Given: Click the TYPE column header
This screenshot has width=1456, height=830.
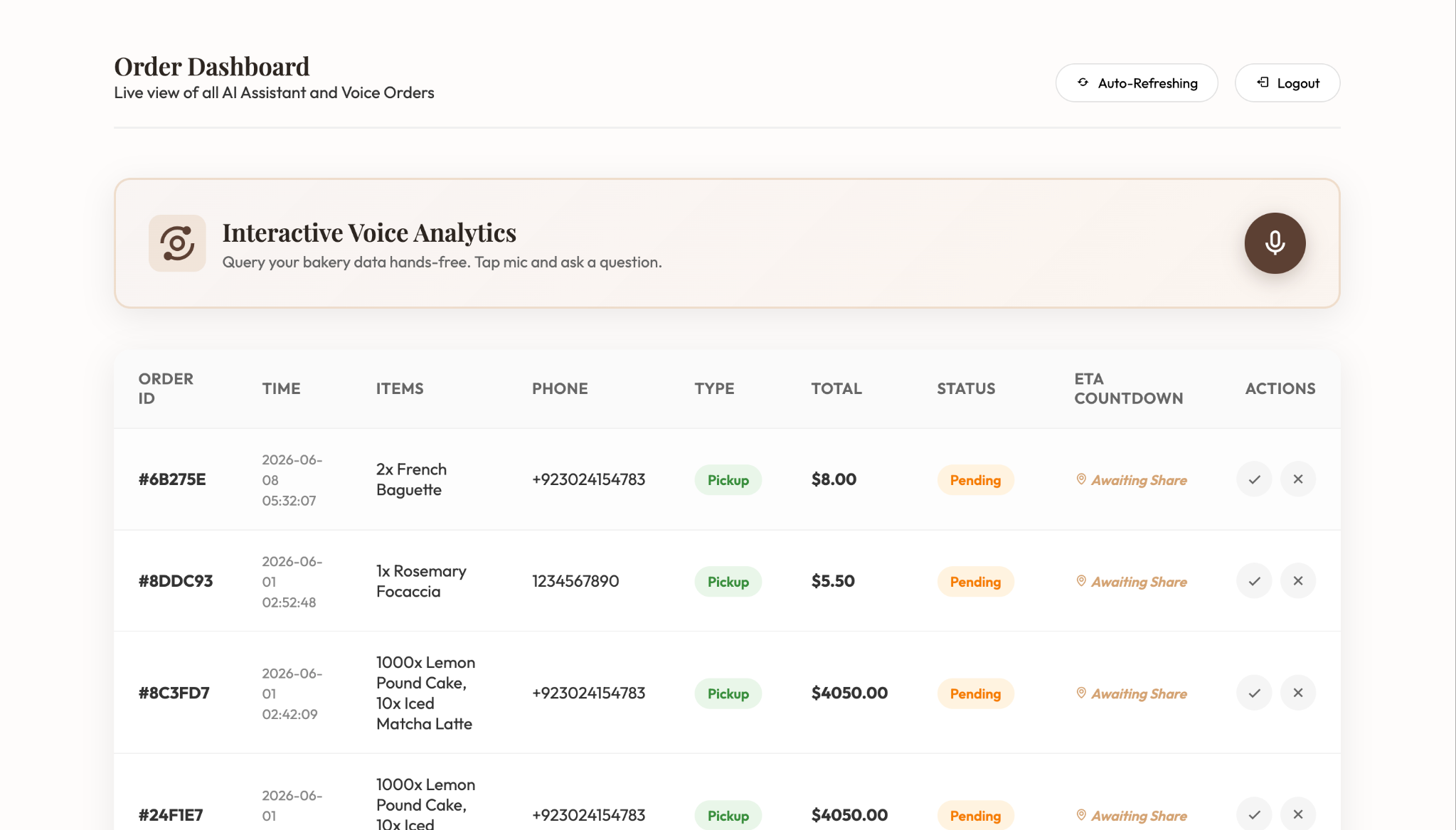Looking at the screenshot, I should 714,388.
